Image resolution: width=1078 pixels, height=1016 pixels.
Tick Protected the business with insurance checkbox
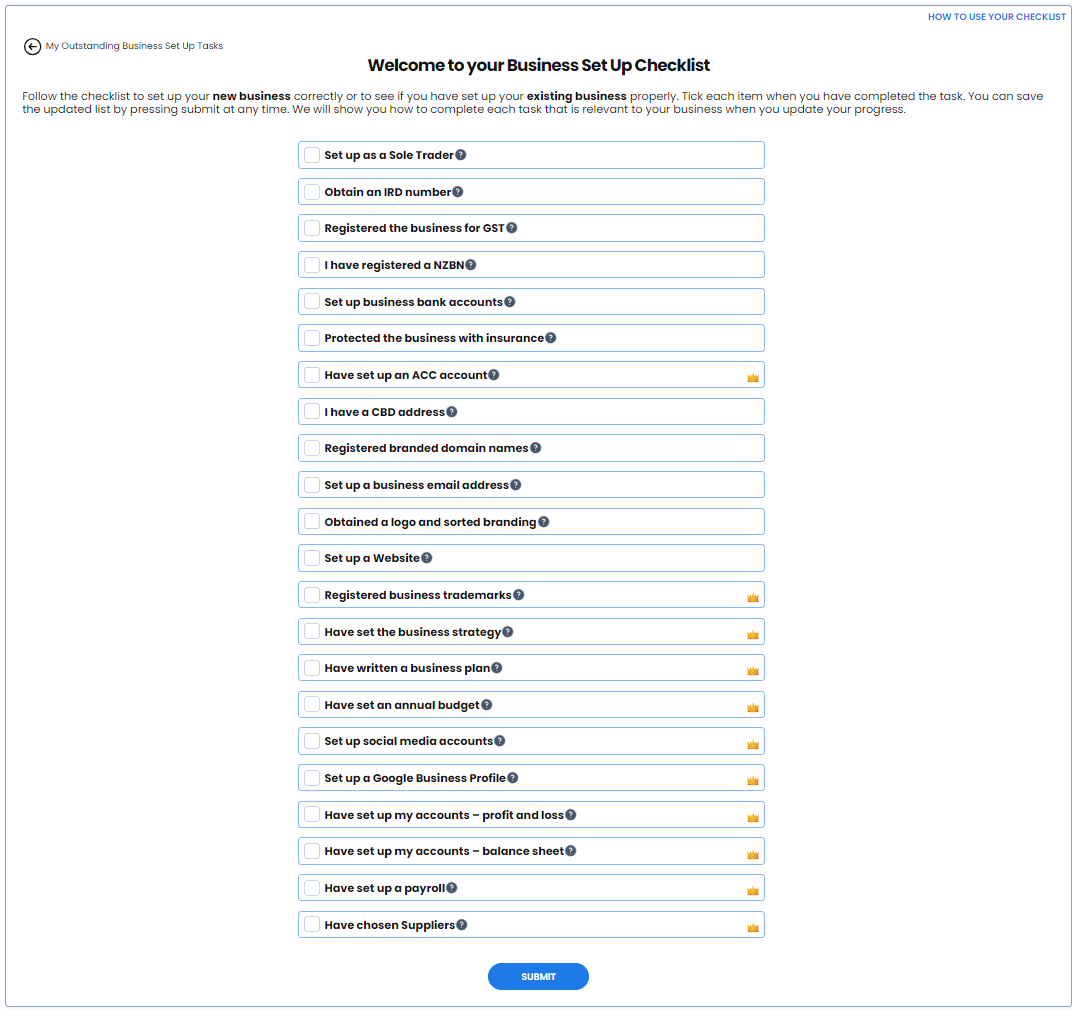click(312, 338)
